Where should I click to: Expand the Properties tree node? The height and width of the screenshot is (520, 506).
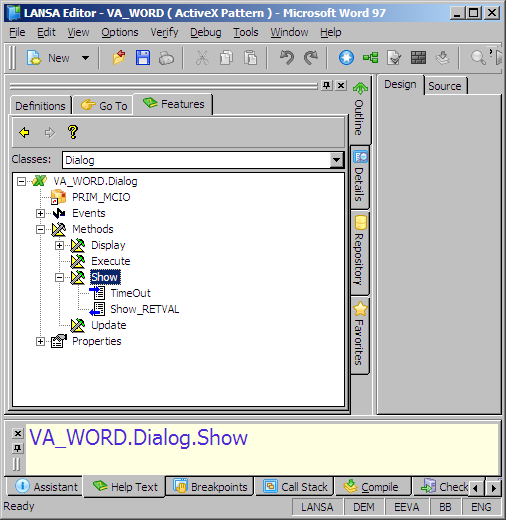point(40,341)
